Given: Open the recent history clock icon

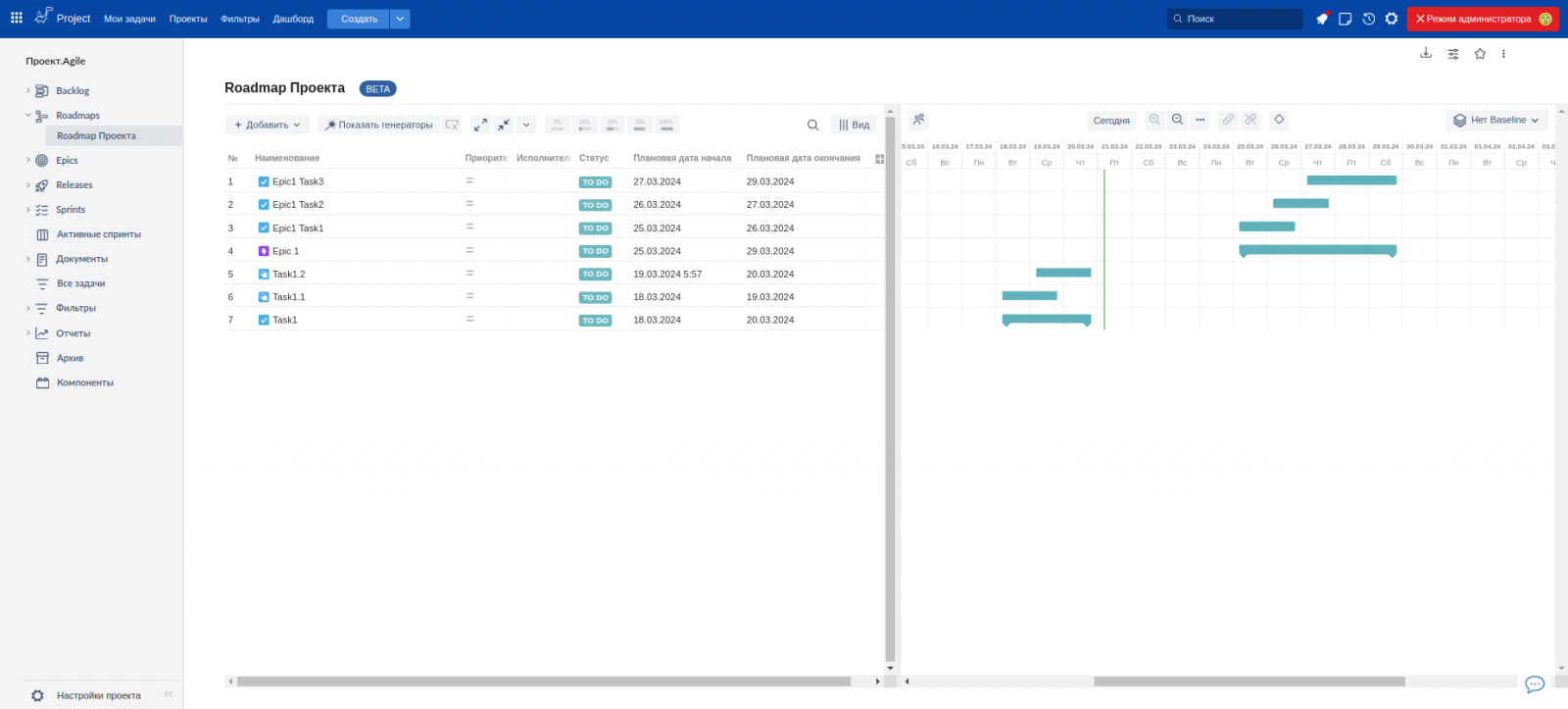Looking at the screenshot, I should [1368, 19].
